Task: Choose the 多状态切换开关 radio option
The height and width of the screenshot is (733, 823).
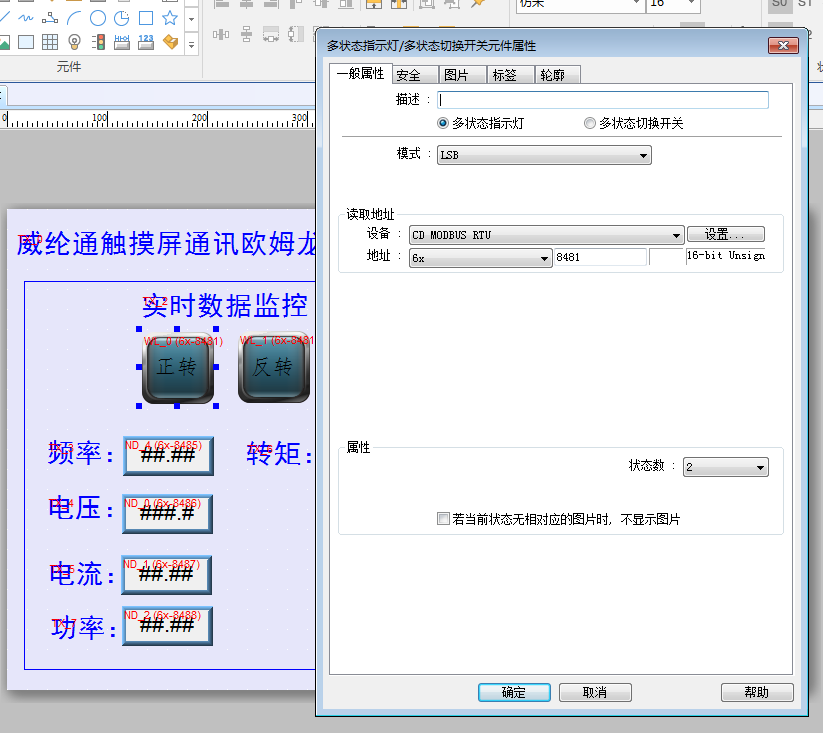Action: pos(590,124)
